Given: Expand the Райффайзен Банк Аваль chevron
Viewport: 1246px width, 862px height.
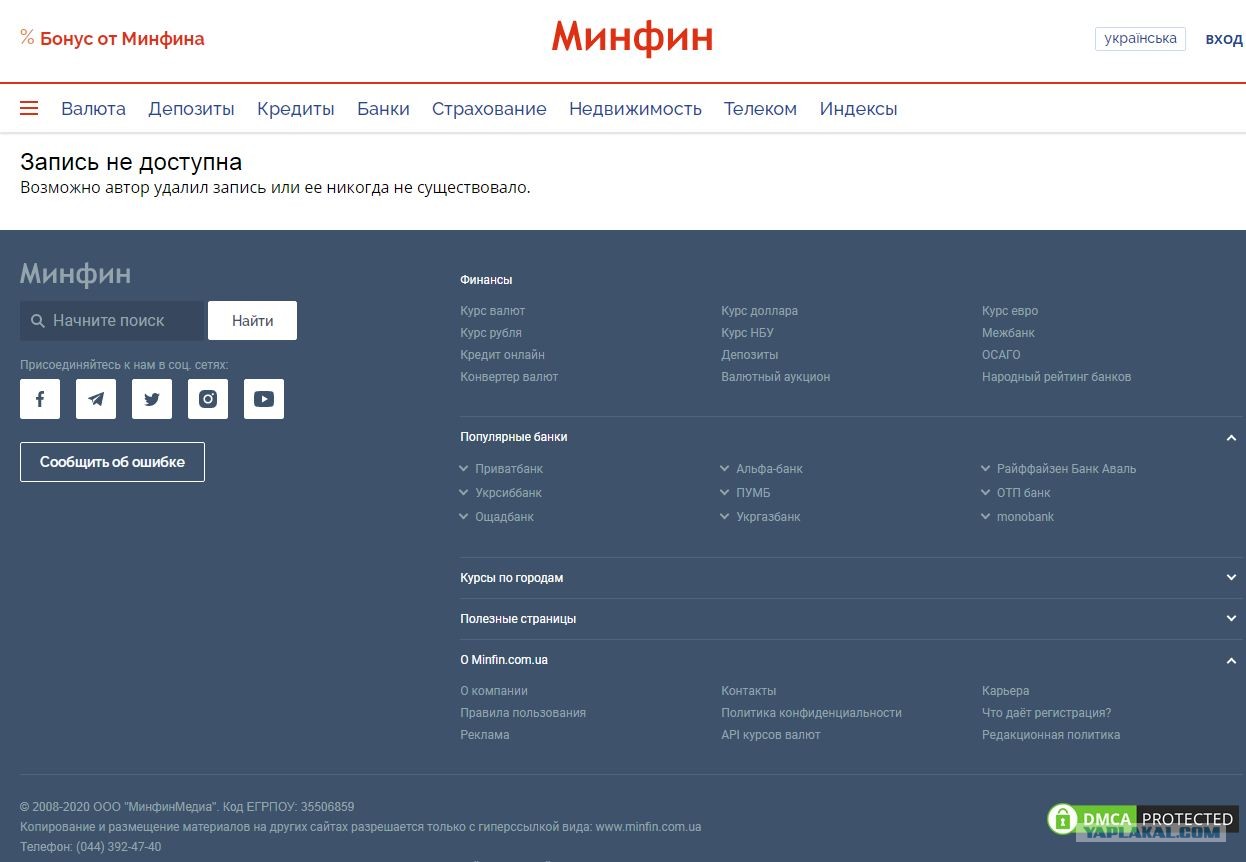Looking at the screenshot, I should (986, 468).
